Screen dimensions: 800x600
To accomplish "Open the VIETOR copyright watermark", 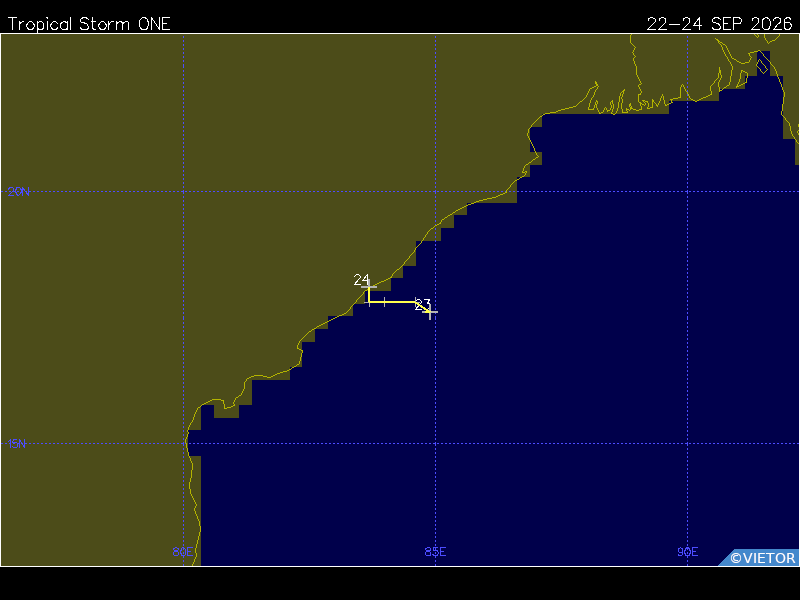I will (x=759, y=558).
